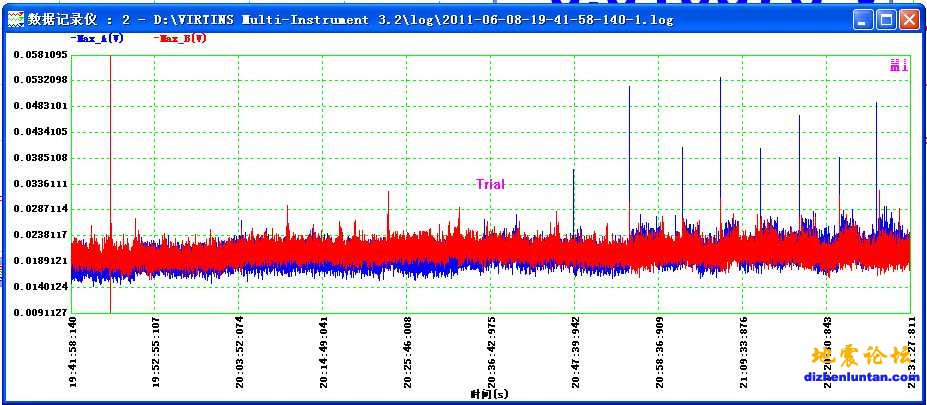This screenshot has height=405, width=927.
Task: Click the magenta label in plot's top-right corner
Action: [898, 66]
